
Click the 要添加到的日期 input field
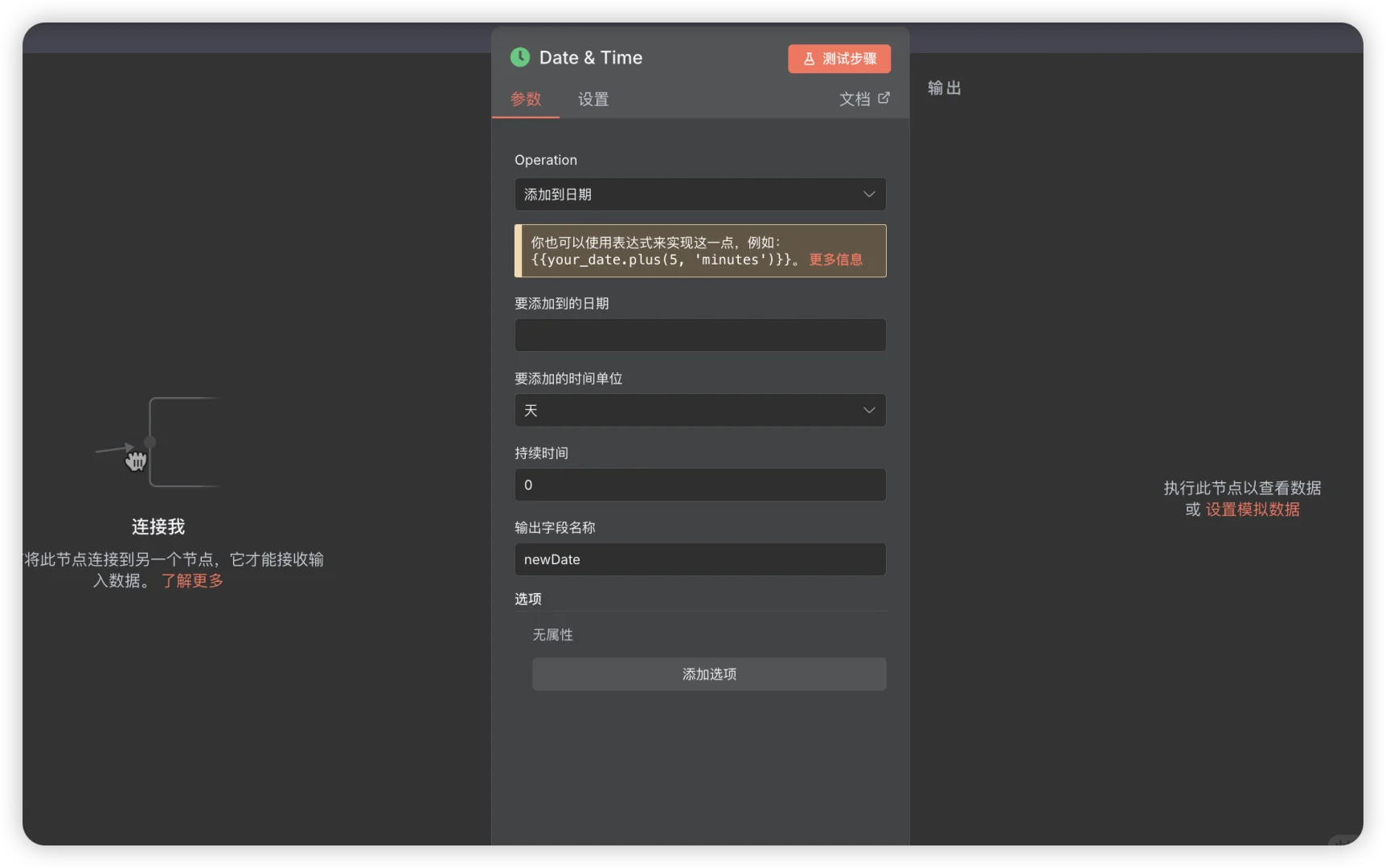699,335
